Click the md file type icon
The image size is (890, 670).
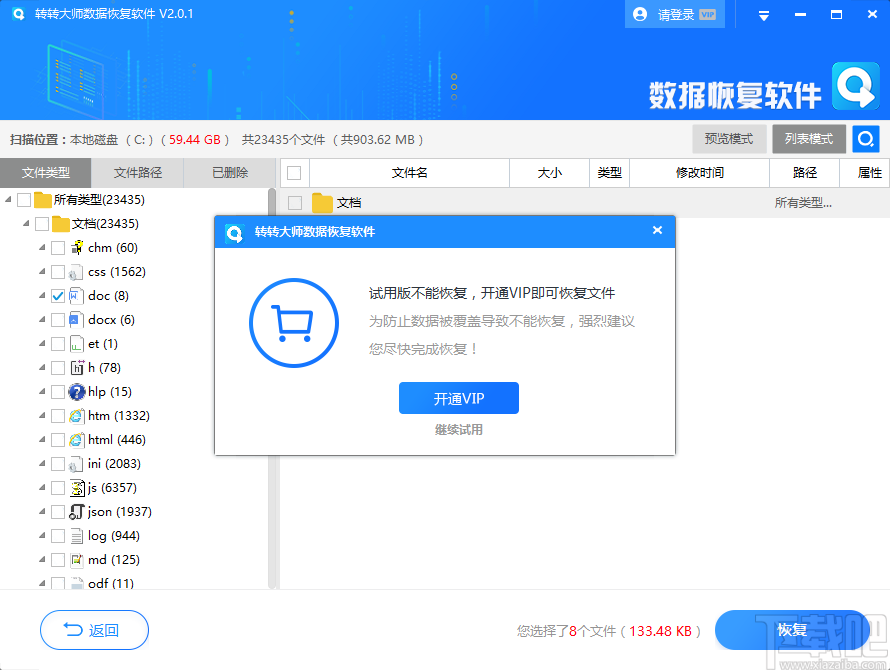click(x=77, y=560)
